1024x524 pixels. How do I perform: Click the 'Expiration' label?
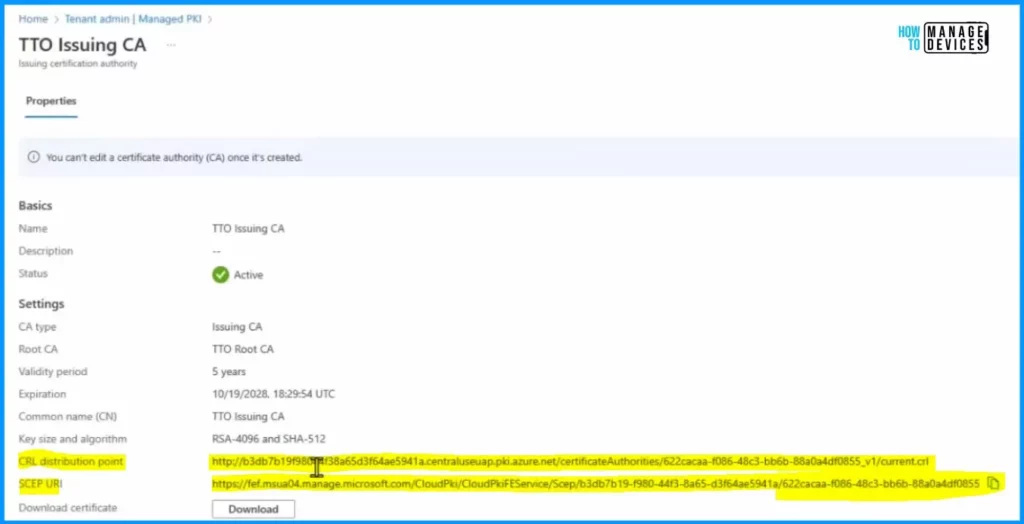(x=42, y=394)
